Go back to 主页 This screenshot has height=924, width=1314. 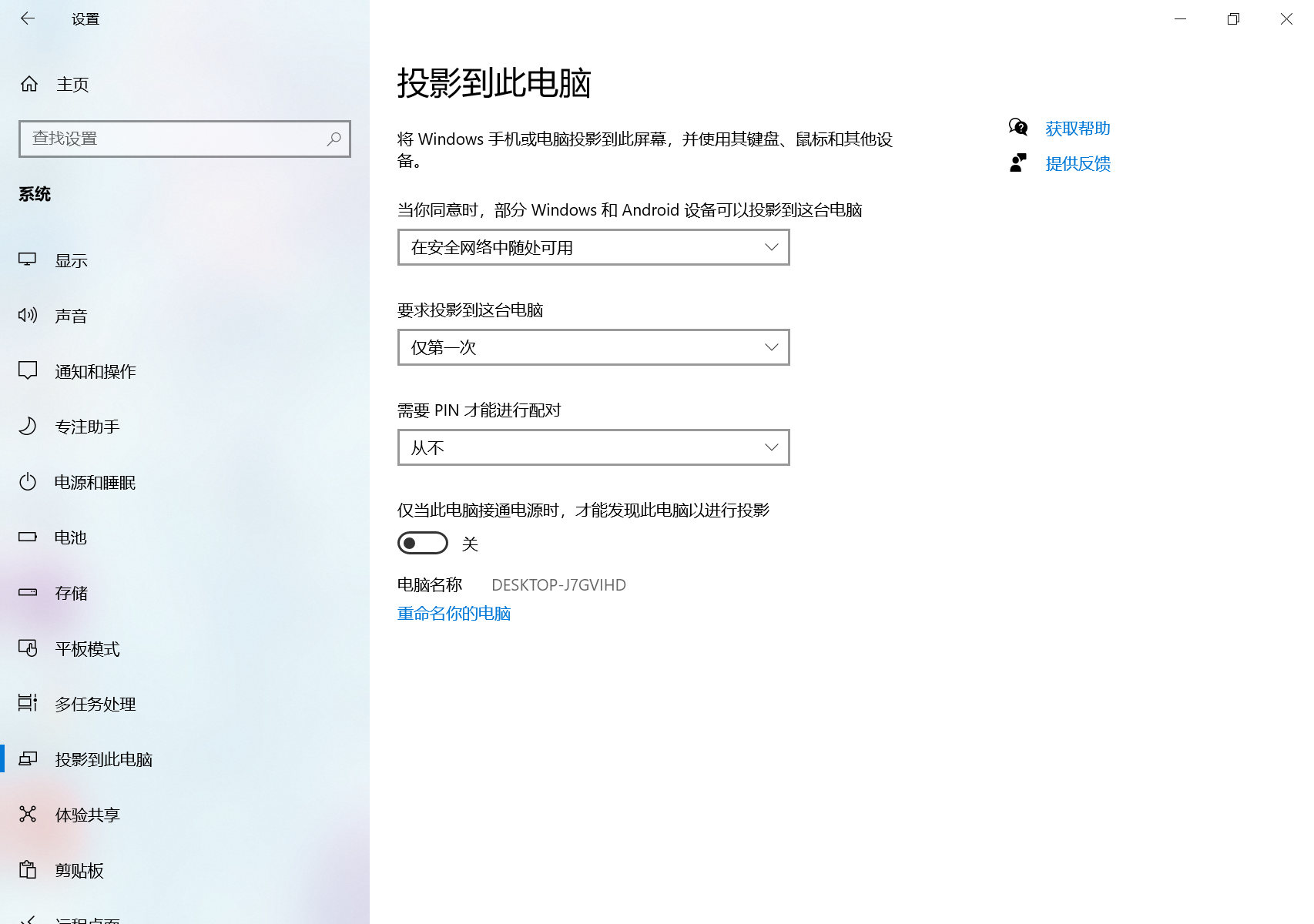tap(72, 84)
